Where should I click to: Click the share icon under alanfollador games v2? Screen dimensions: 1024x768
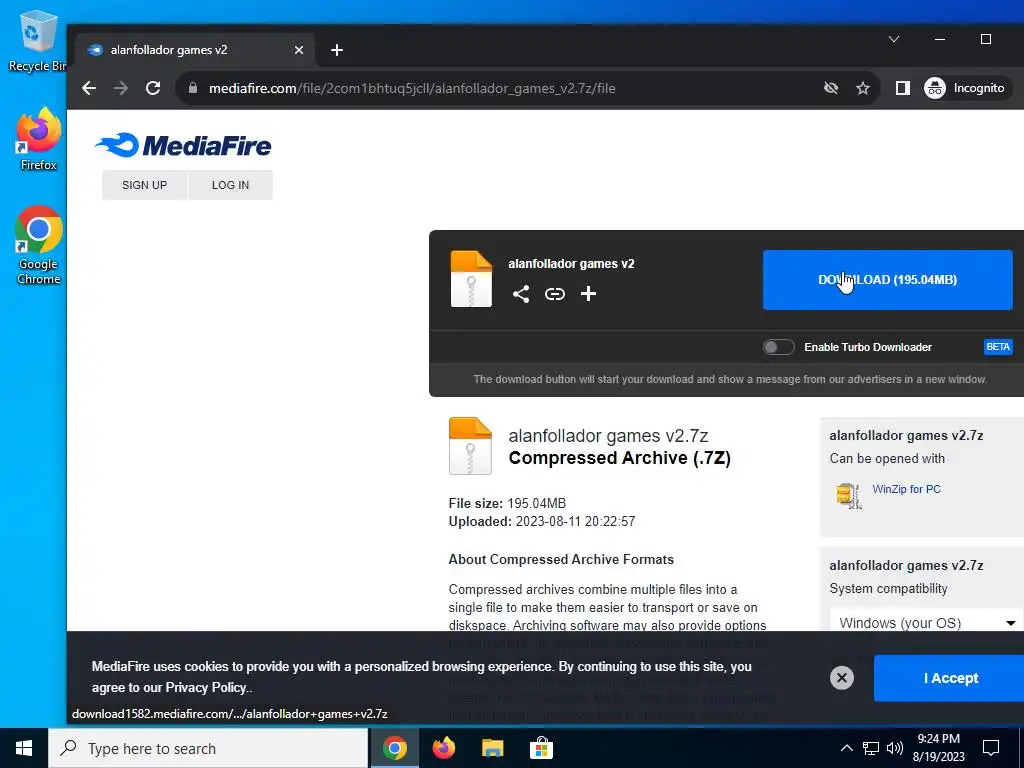pyautogui.click(x=520, y=294)
